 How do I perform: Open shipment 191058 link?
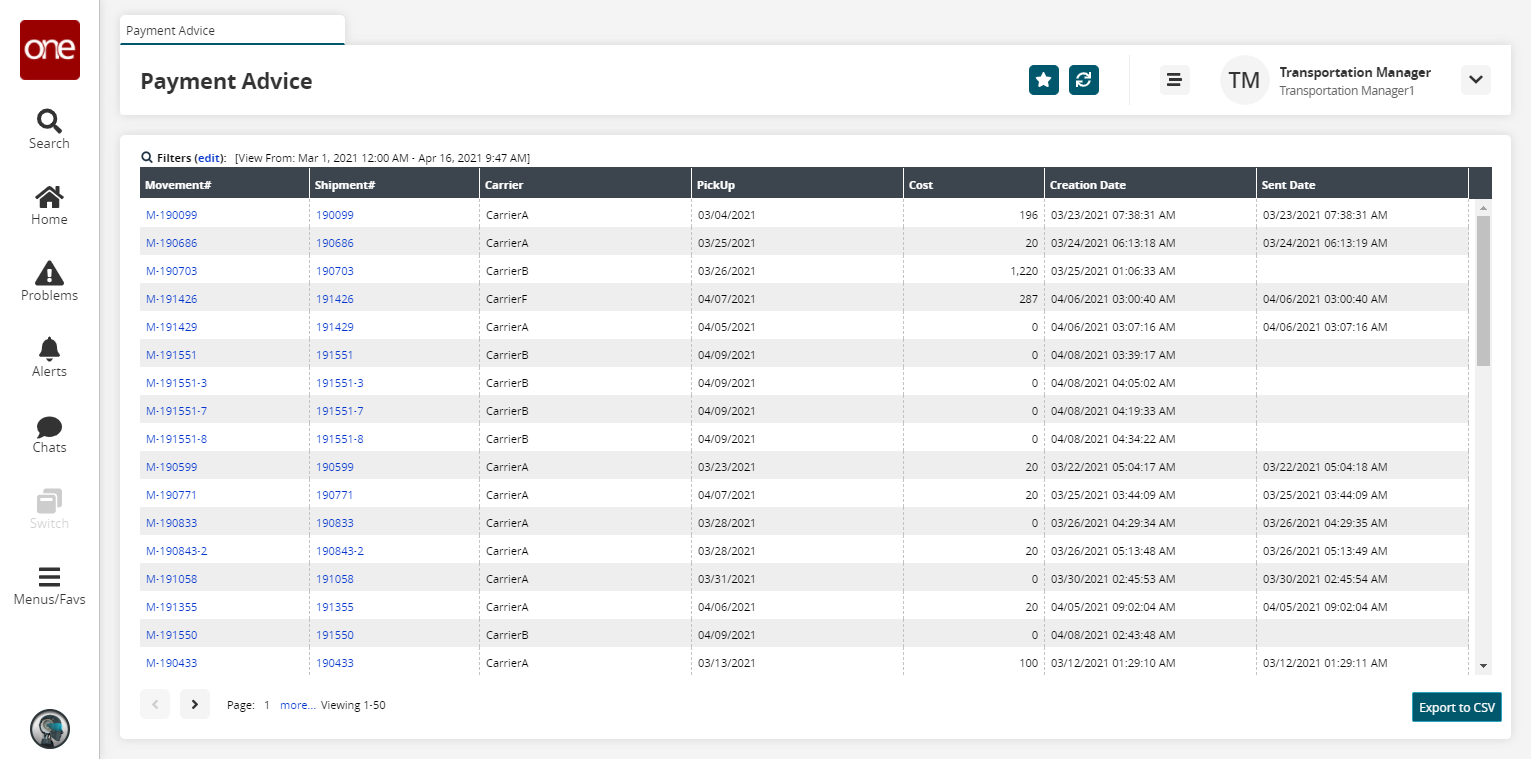(335, 579)
